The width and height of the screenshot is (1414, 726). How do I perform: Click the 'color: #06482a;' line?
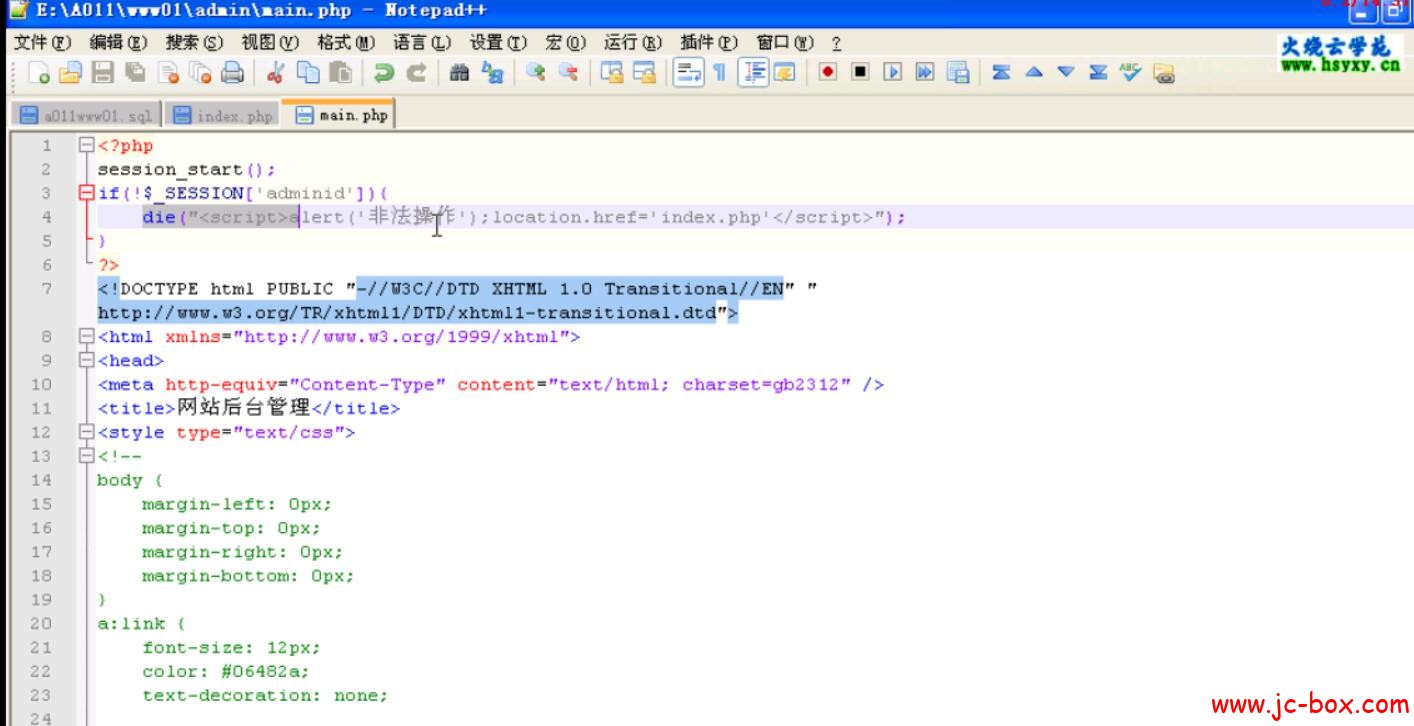click(x=225, y=672)
